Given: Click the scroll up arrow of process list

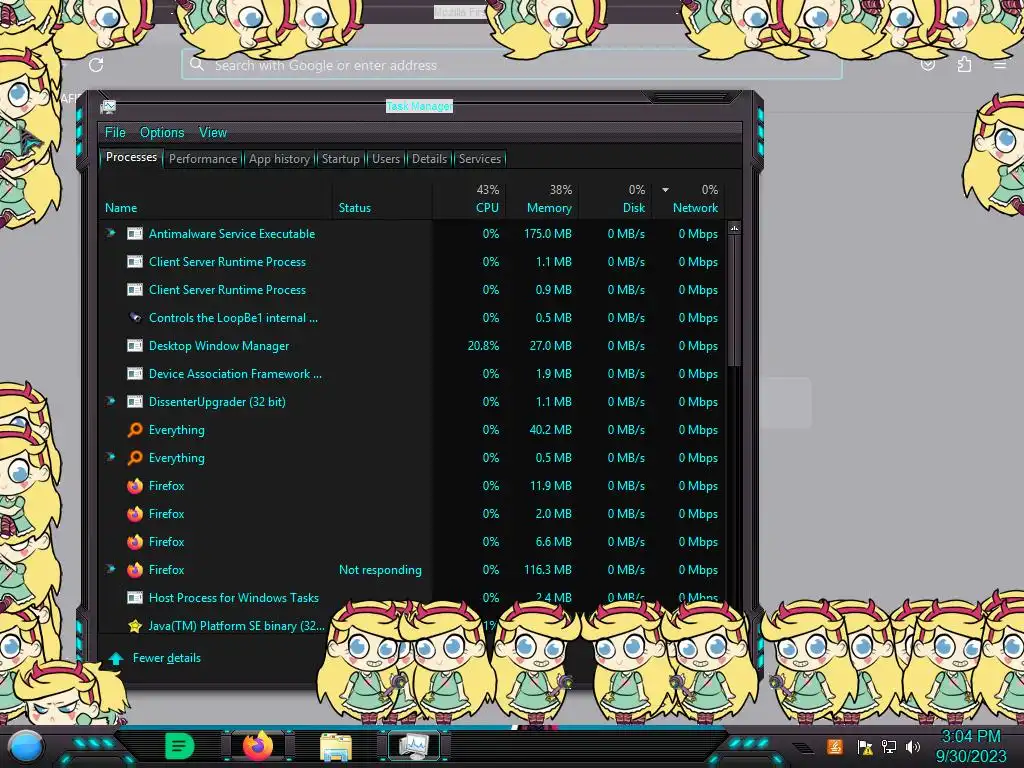Looking at the screenshot, I should point(734,229).
